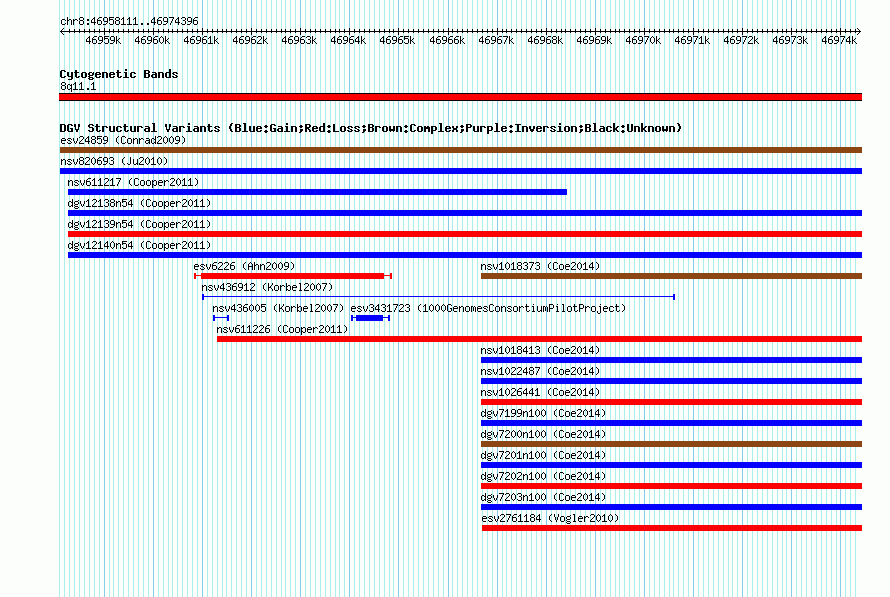Select nsv436912 (Korbel2007) label
This screenshot has height=597, width=890.
[x=267, y=287]
